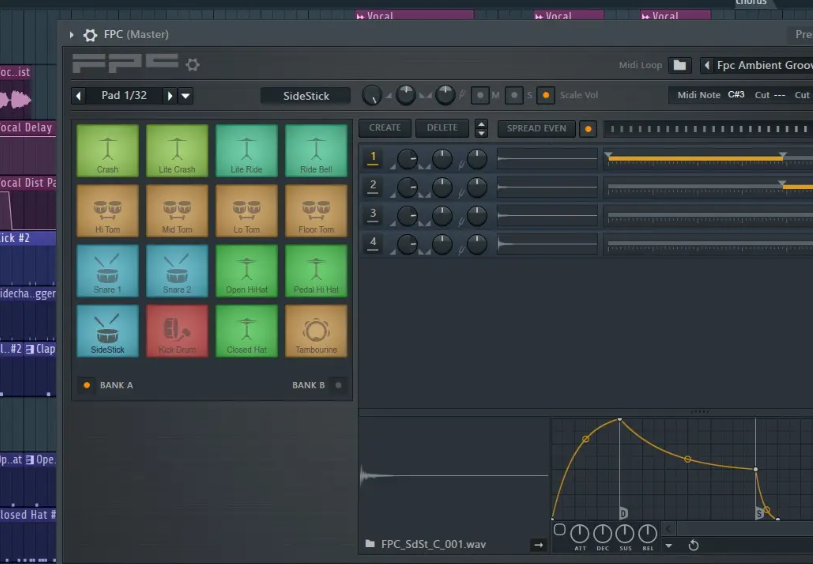This screenshot has width=813, height=564.
Task: Hit the Snare 1 pad
Action: (107, 271)
